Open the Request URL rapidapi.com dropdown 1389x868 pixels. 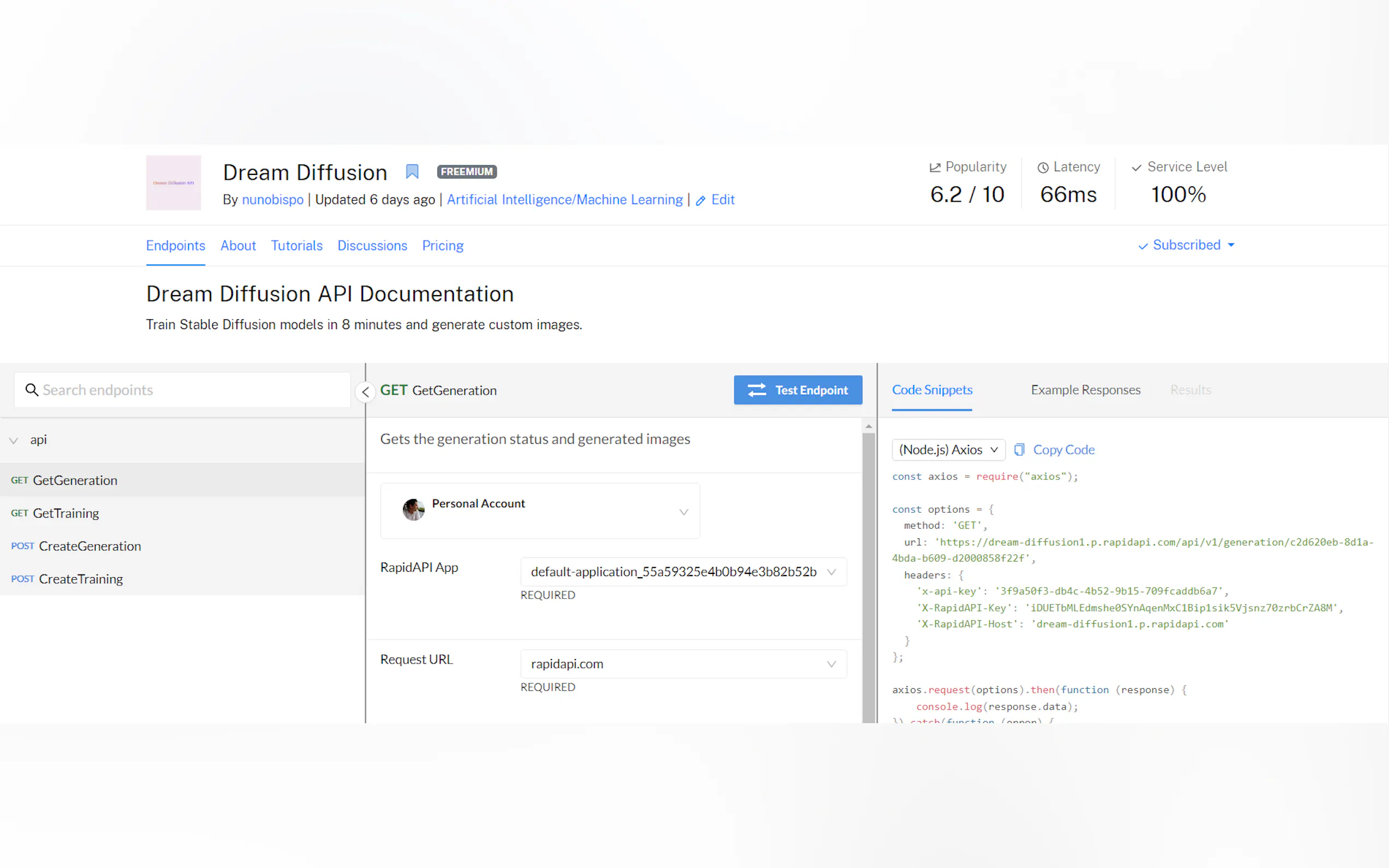click(682, 664)
